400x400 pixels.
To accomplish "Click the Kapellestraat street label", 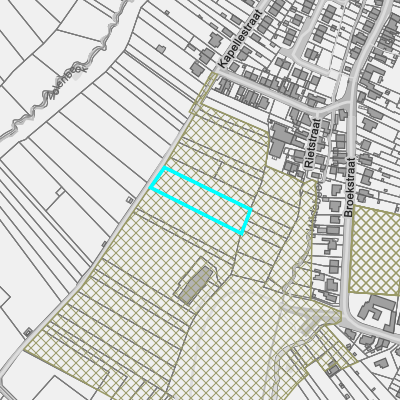I will pyautogui.click(x=240, y=39).
